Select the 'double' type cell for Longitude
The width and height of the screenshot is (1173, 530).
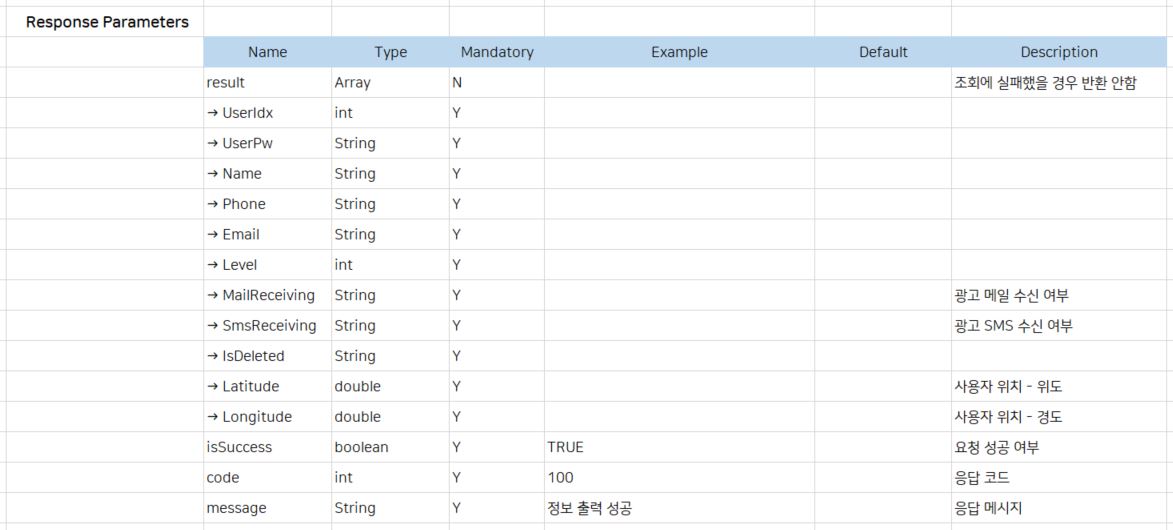click(x=390, y=417)
